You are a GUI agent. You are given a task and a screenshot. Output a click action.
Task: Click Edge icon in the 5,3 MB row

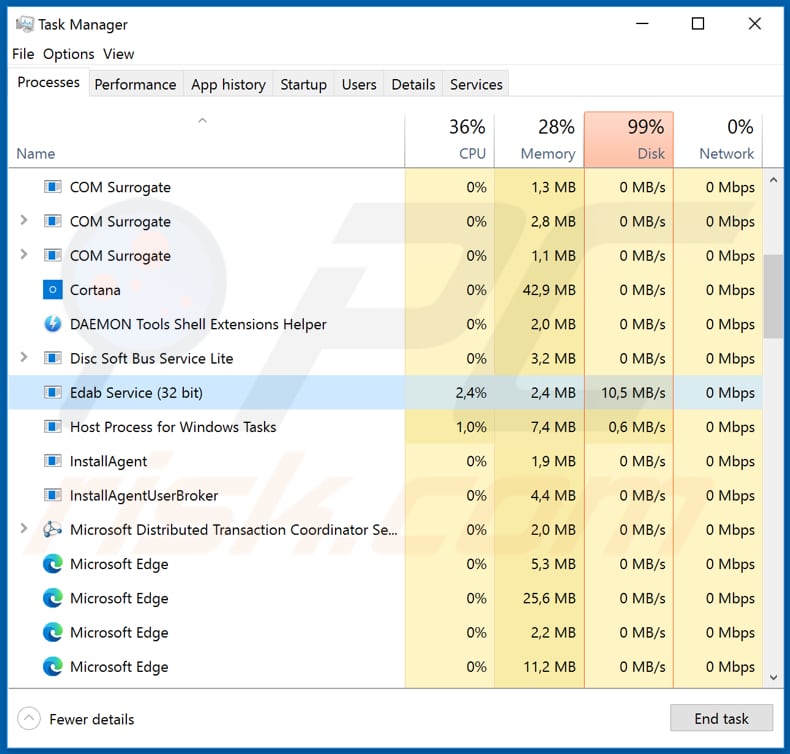tap(52, 564)
